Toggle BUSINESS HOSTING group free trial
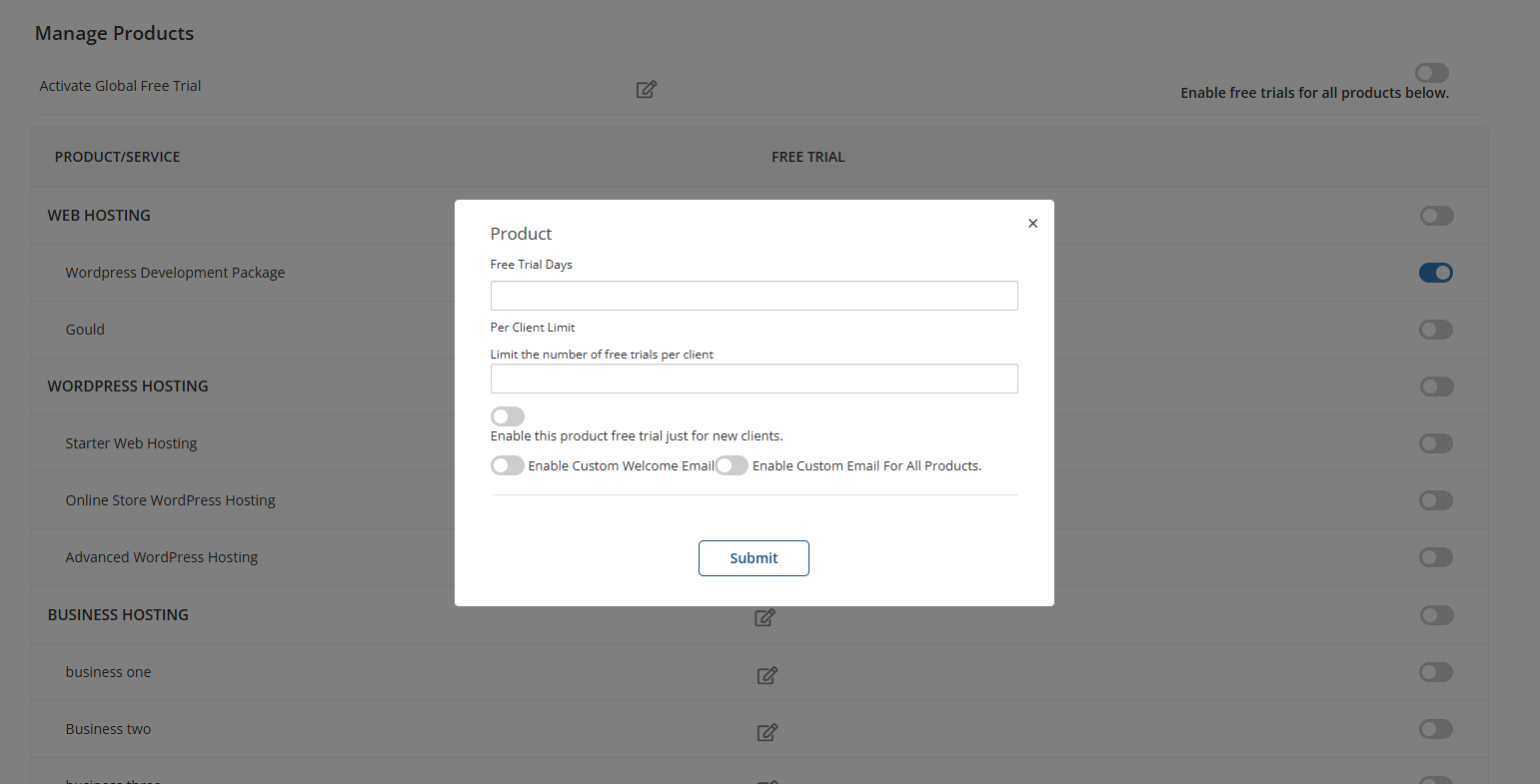This screenshot has width=1540, height=784. (1435, 615)
